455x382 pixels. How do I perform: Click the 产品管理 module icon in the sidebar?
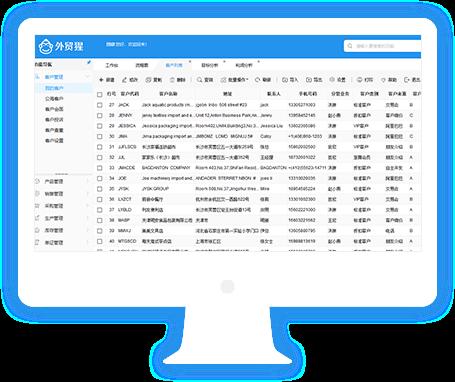pyautogui.click(x=37, y=181)
